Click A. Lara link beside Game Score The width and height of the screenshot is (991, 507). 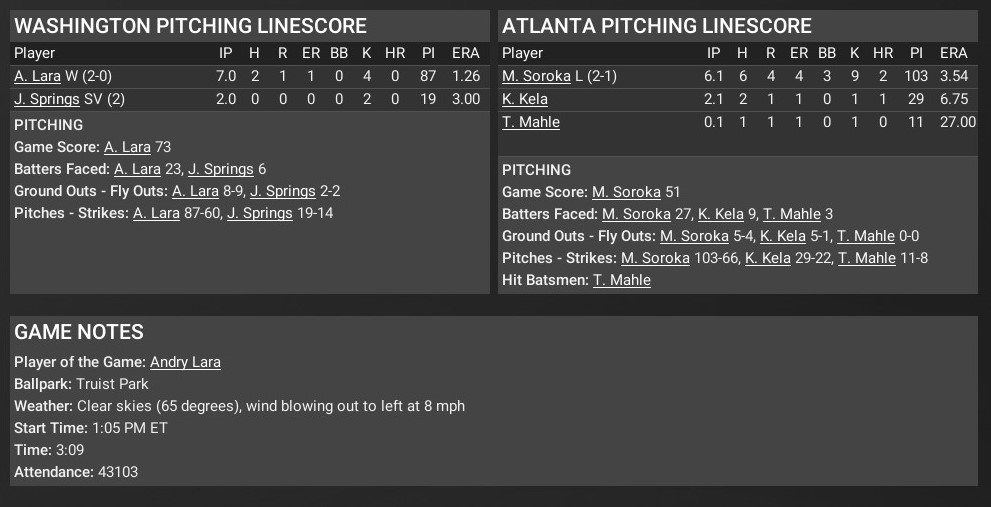pyautogui.click(x=127, y=147)
